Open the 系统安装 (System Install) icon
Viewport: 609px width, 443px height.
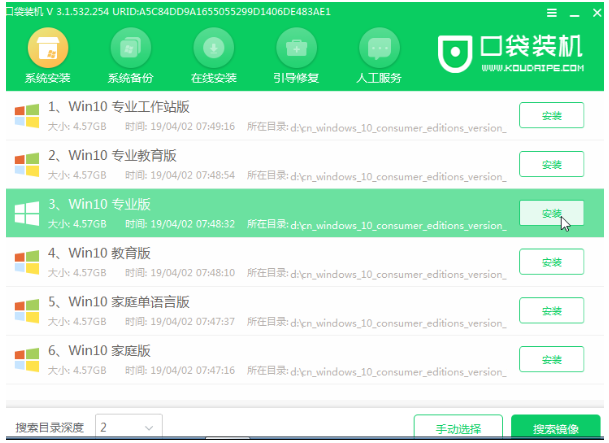(48, 48)
